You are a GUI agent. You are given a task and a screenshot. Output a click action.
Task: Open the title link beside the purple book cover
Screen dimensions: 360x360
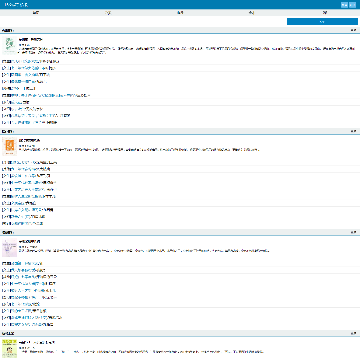[x=30, y=241]
